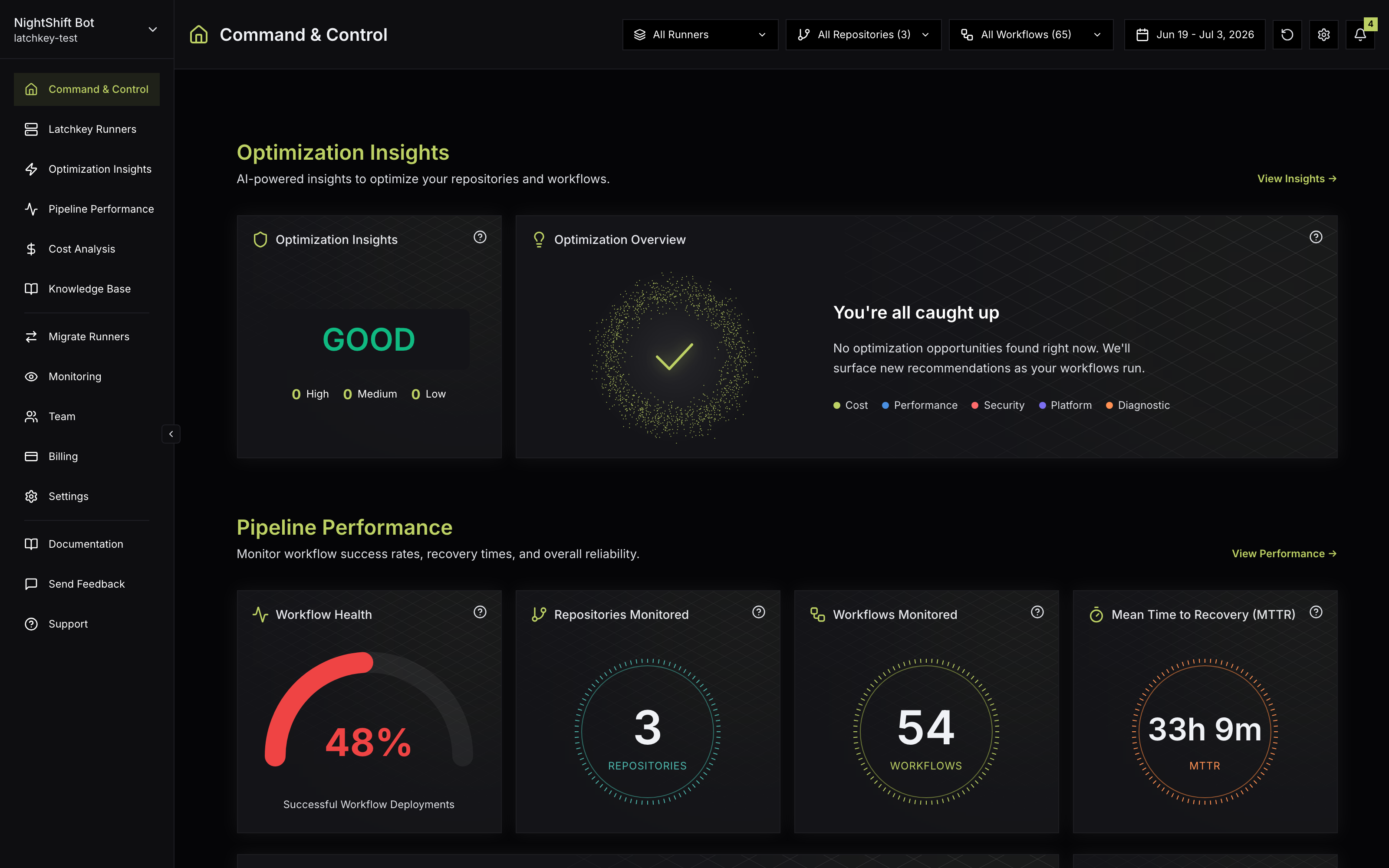Open help for the MTTR card

(1316, 612)
